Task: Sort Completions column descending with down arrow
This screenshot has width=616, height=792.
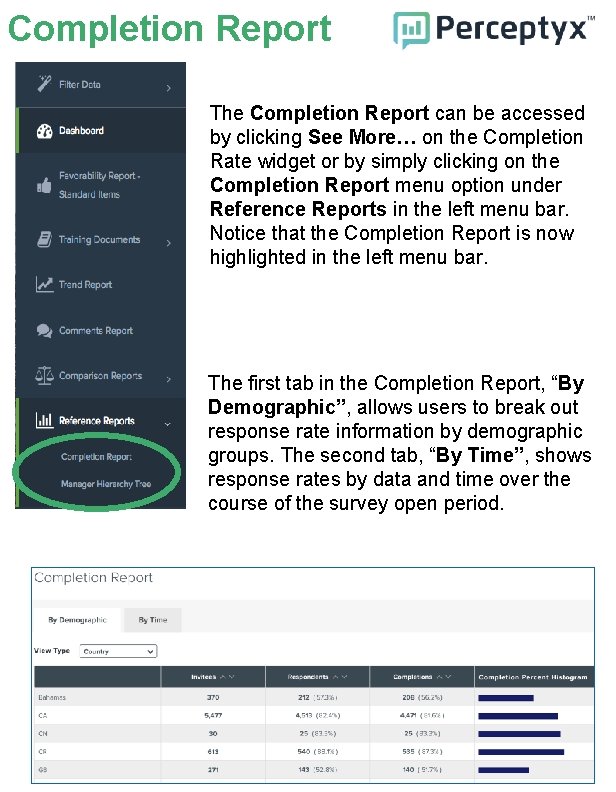Action: click(x=448, y=677)
